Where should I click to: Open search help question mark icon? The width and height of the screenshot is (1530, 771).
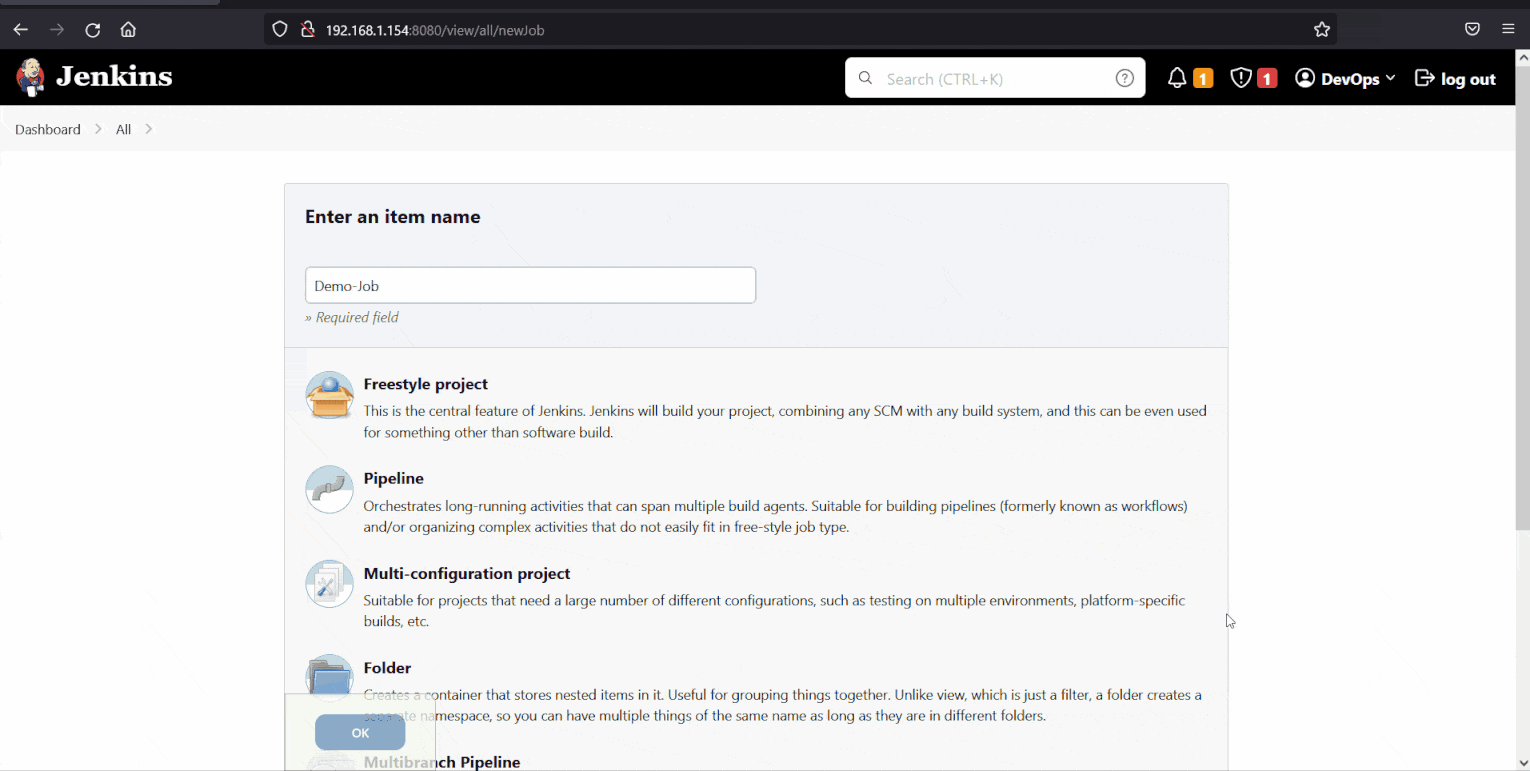tap(1125, 78)
